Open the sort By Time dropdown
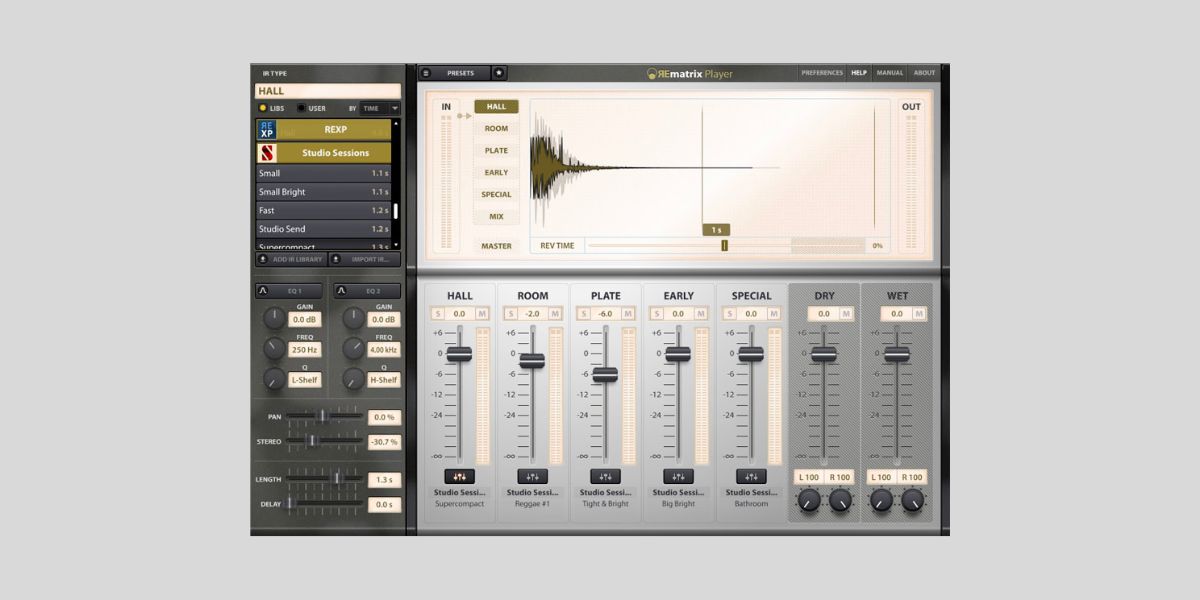1200x600 pixels. pyautogui.click(x=380, y=108)
